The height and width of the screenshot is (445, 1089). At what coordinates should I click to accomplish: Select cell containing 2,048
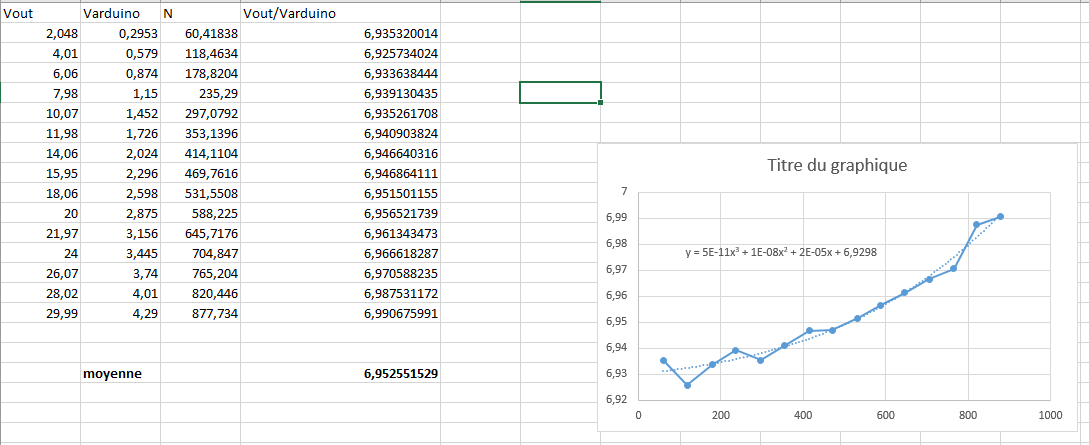click(40, 33)
